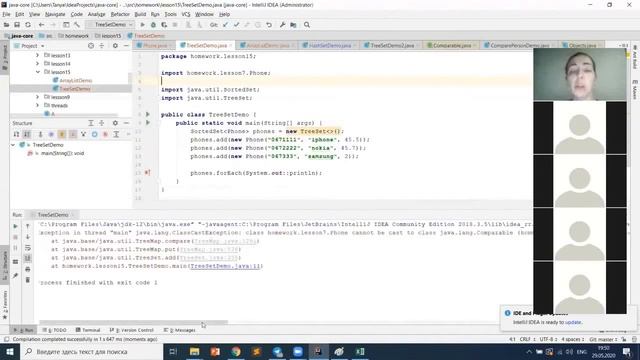Pin the Run tab with the pin icon

coord(16,276)
